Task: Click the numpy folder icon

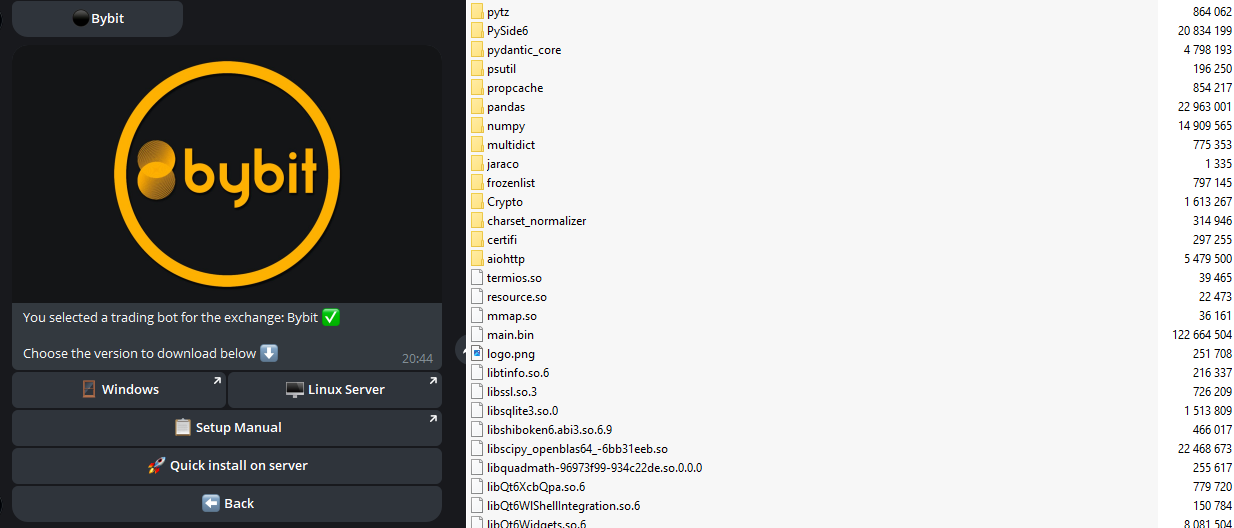Action: 477,126
